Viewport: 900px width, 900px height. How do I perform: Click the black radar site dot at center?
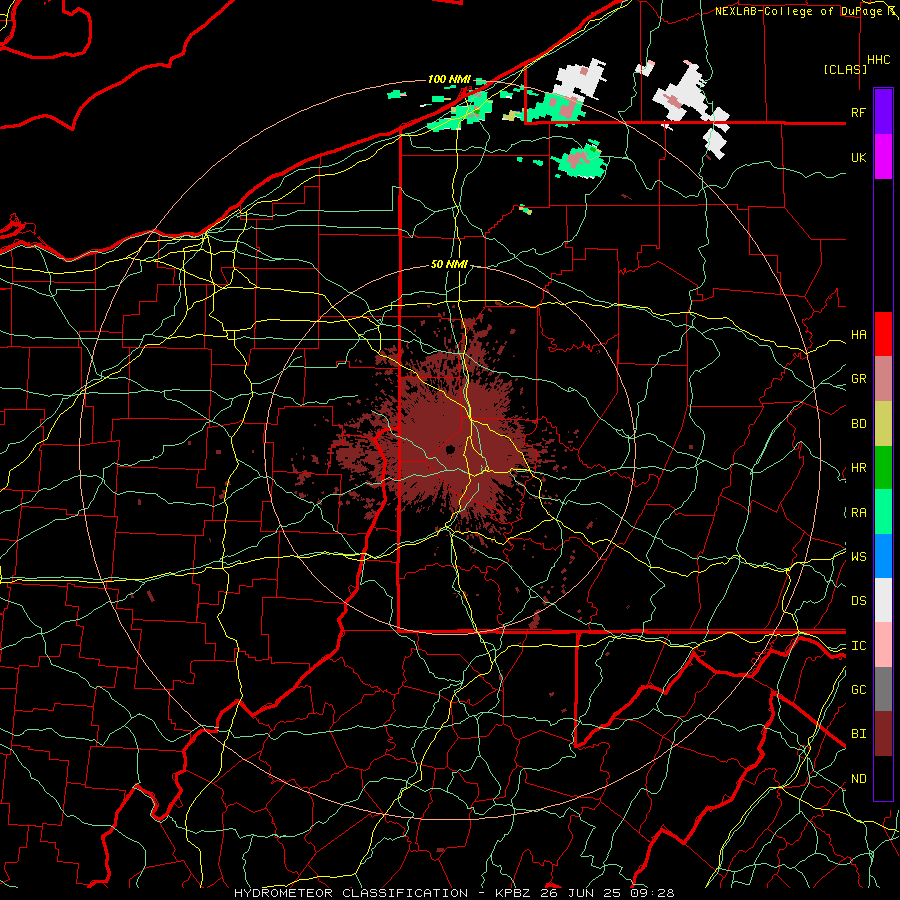tap(451, 449)
